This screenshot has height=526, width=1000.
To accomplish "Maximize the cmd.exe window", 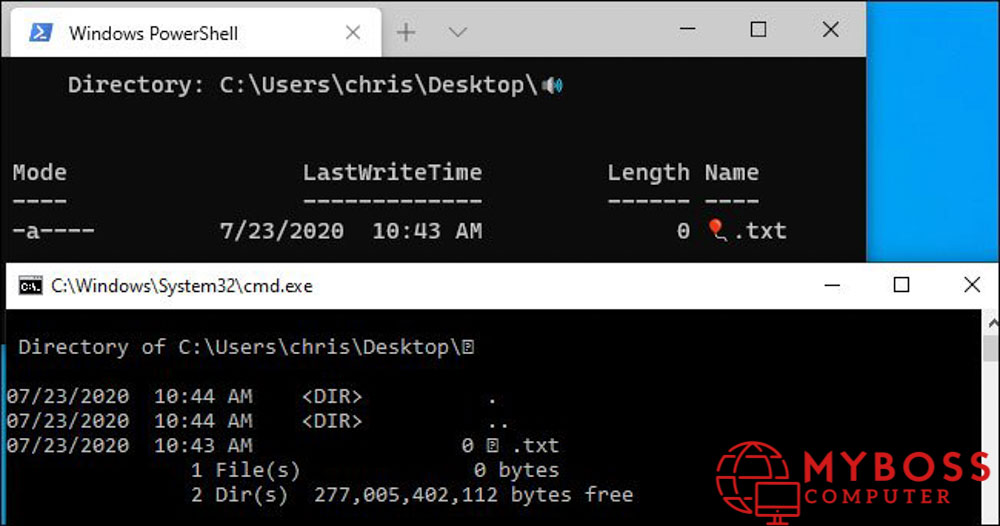I will [901, 286].
